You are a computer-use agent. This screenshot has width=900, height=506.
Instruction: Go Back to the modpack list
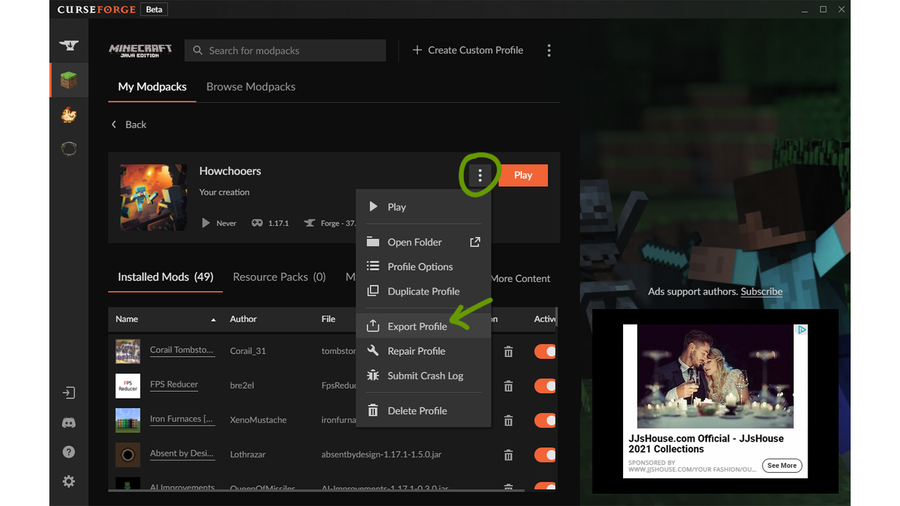(129, 124)
